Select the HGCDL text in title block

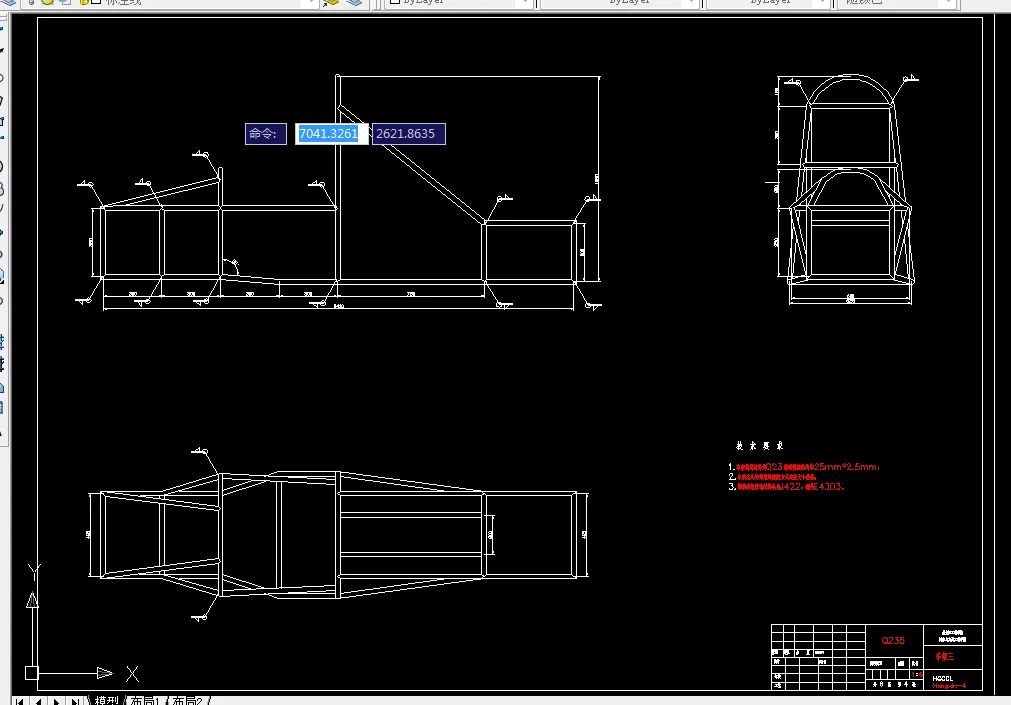pos(942,678)
